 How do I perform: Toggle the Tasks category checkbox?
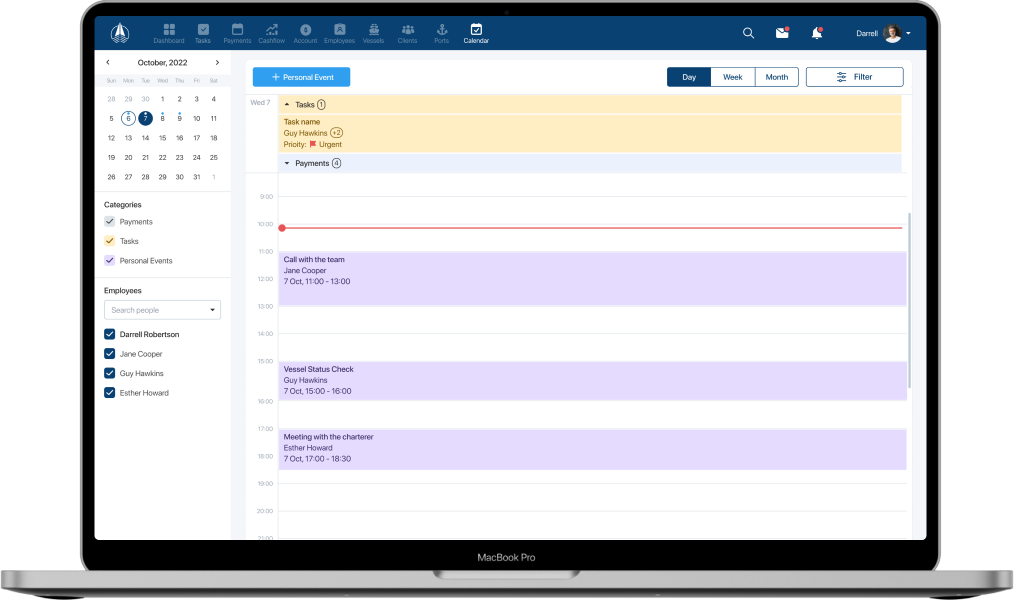(x=109, y=241)
